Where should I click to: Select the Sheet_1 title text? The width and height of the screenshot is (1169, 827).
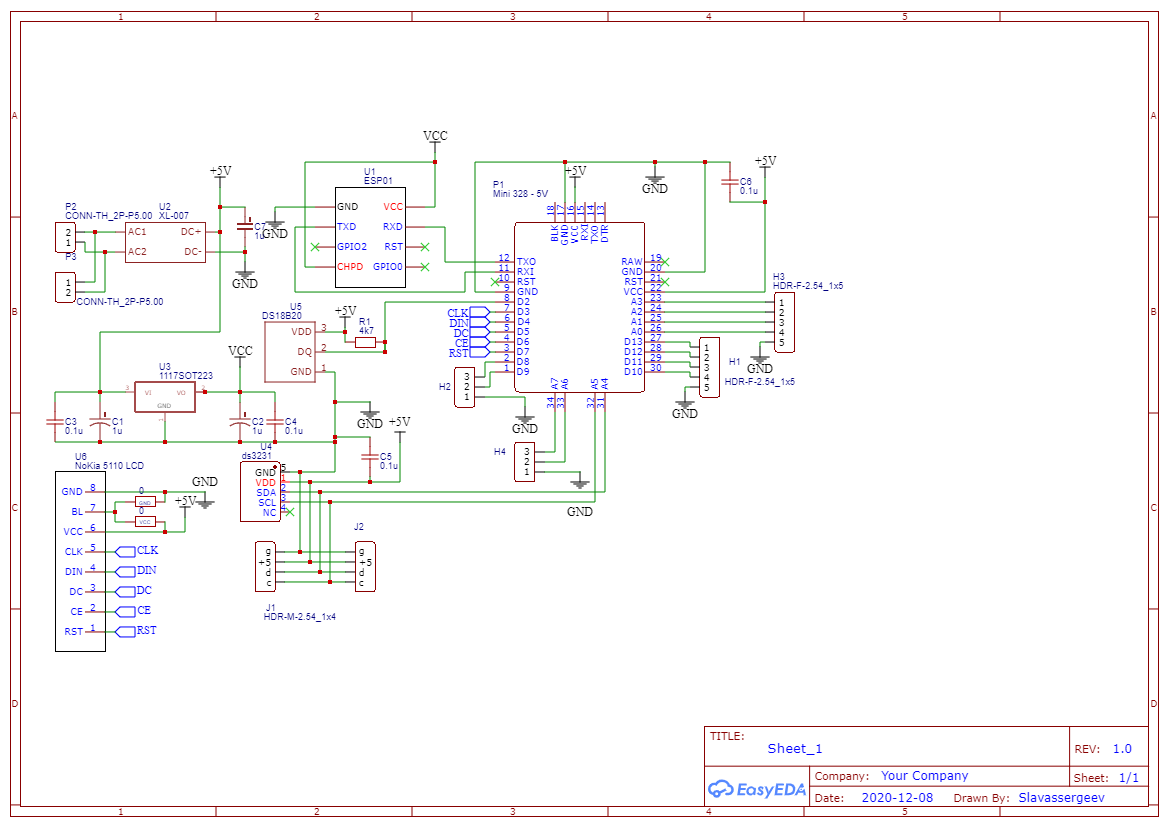click(795, 749)
